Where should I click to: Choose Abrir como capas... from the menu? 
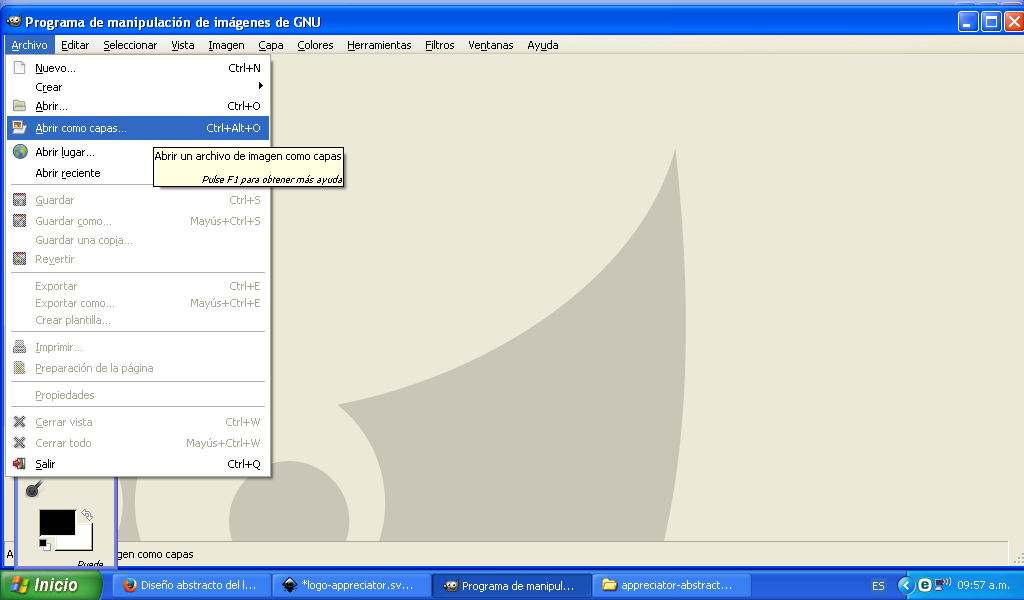click(138, 128)
